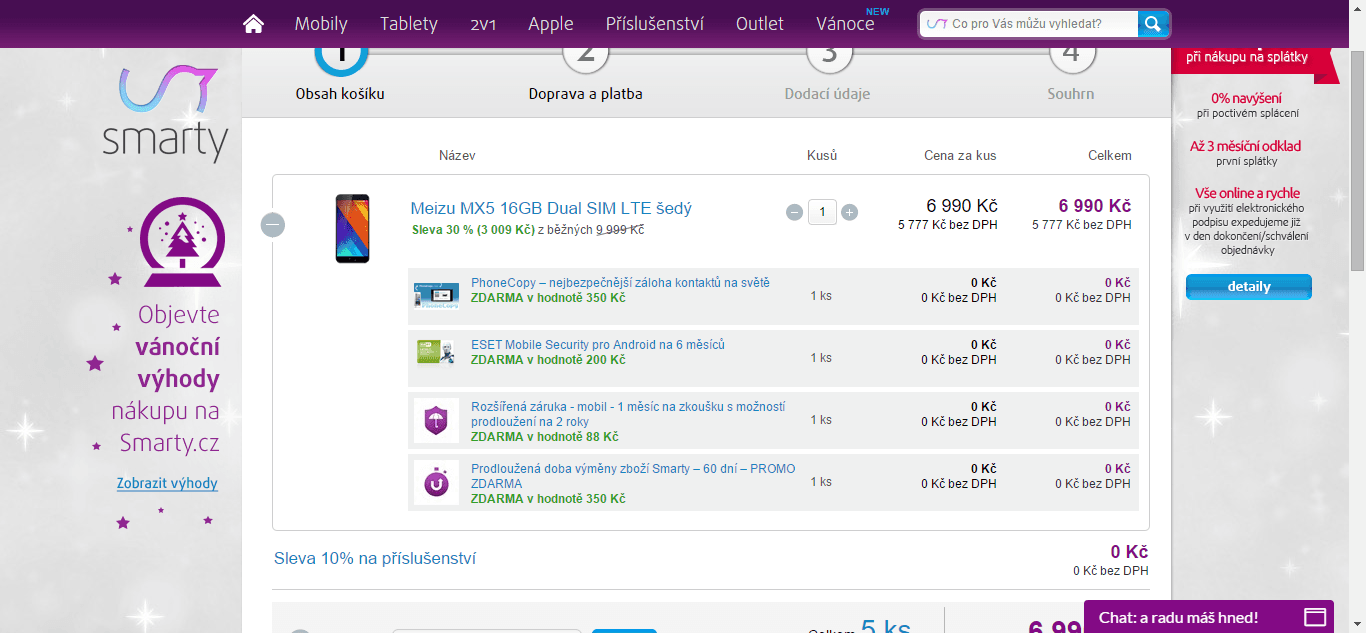Open the Apple menu

point(551,24)
